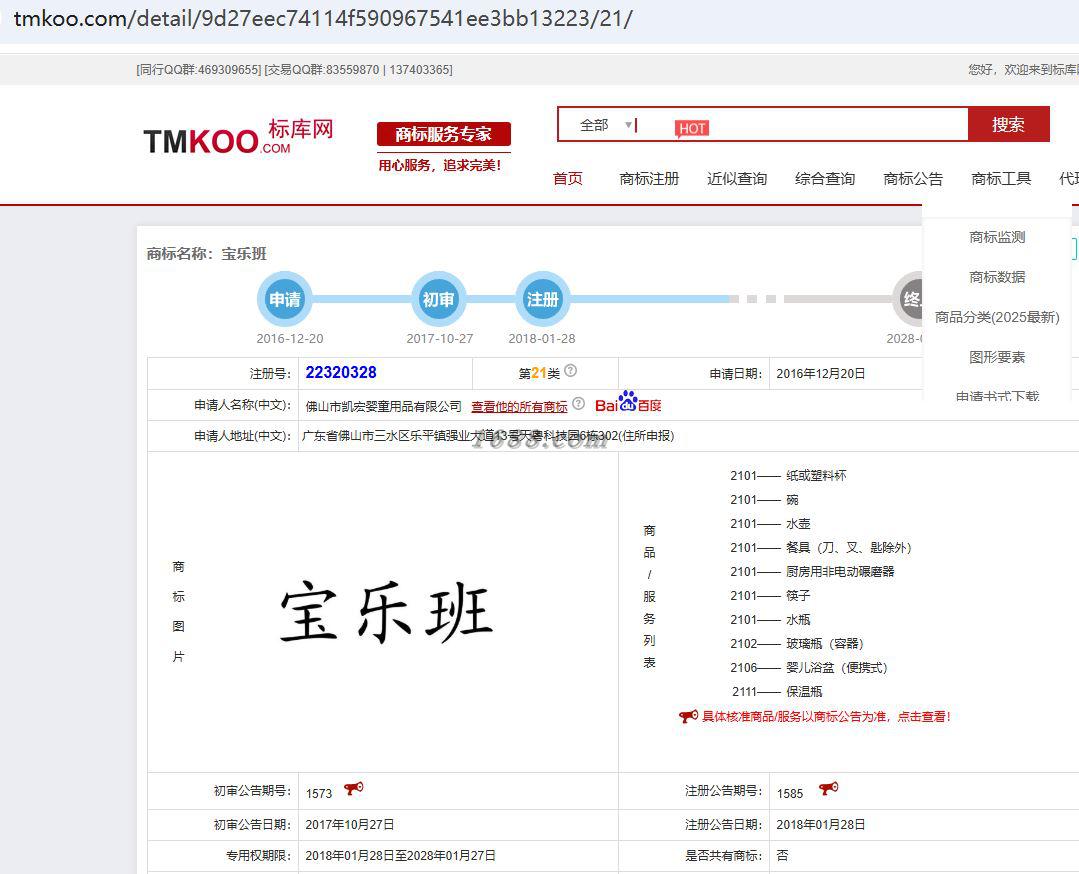
Task: Select 商标数据 from dropdown menu
Action: click(997, 277)
